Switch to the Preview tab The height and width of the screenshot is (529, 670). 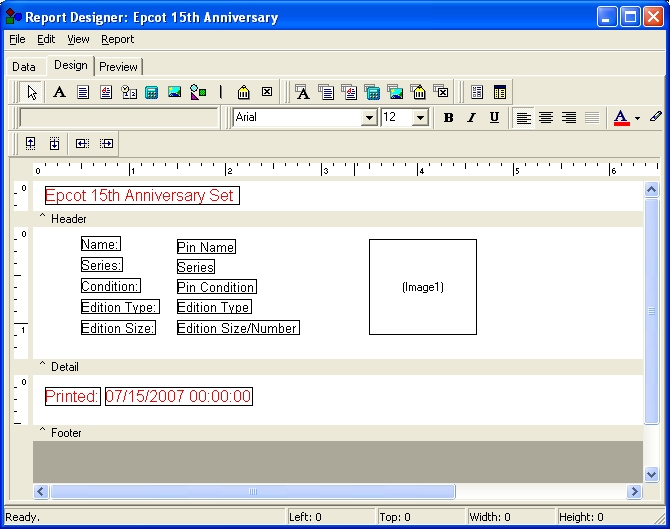[x=118, y=67]
